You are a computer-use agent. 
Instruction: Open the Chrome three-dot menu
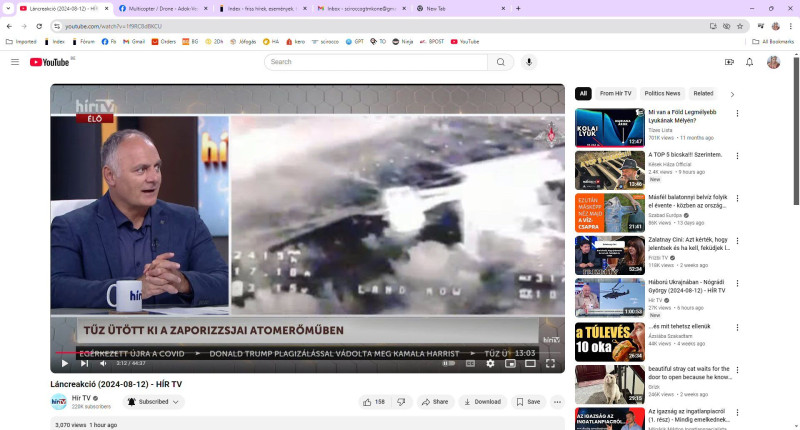point(790,26)
